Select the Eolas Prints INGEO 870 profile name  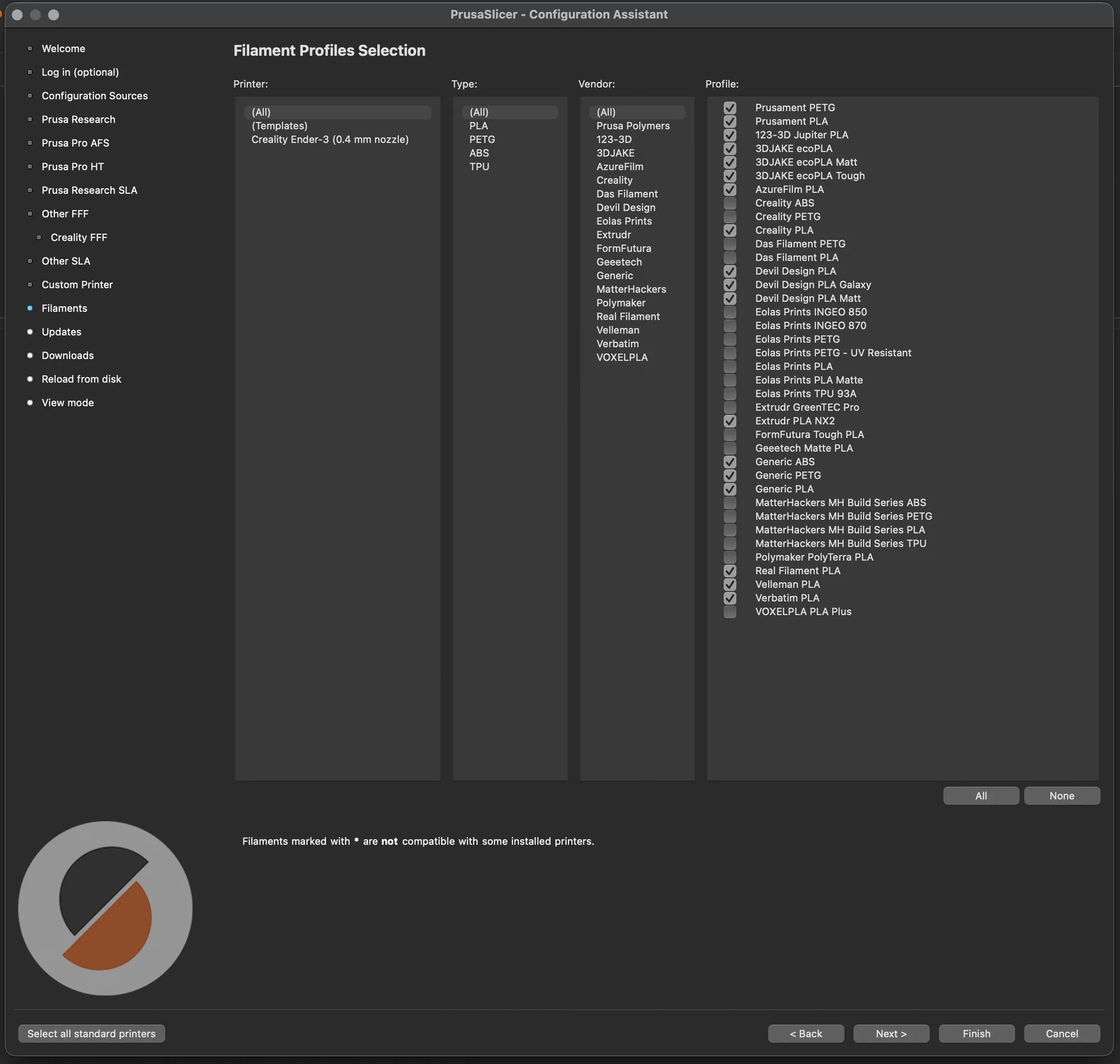[810, 325]
